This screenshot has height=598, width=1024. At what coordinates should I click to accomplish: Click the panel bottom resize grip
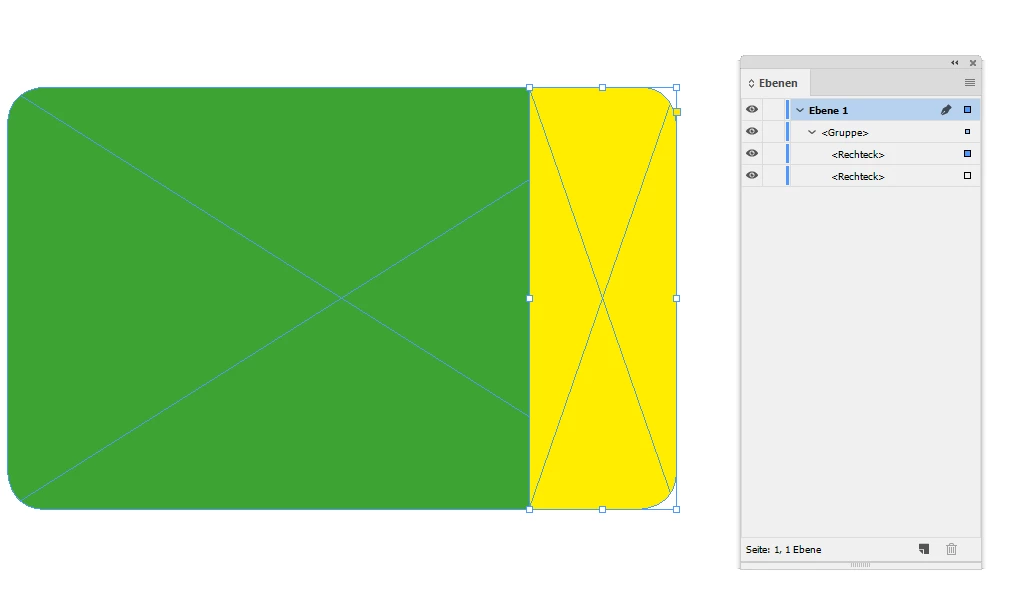[860, 565]
